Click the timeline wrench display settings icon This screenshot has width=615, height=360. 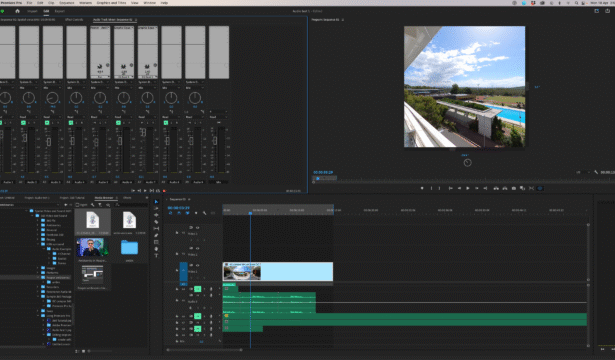[204, 213]
